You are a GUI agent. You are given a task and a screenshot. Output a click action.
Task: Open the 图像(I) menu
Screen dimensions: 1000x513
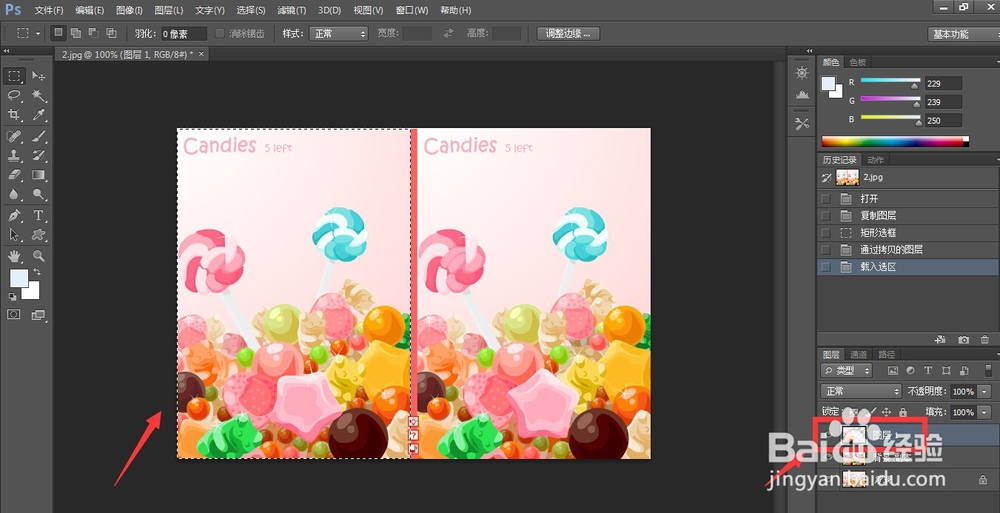click(129, 10)
